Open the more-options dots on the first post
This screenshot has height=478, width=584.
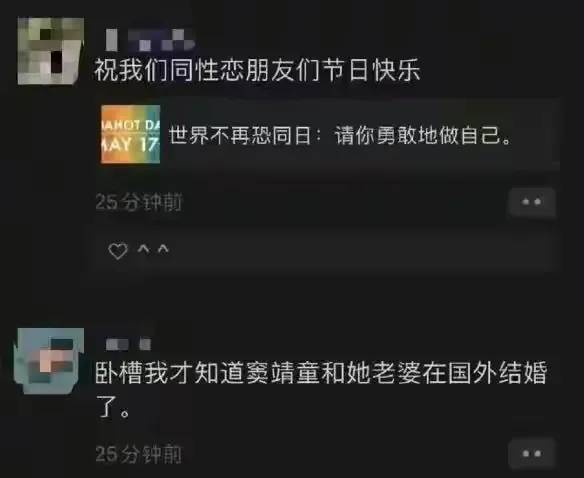532,202
